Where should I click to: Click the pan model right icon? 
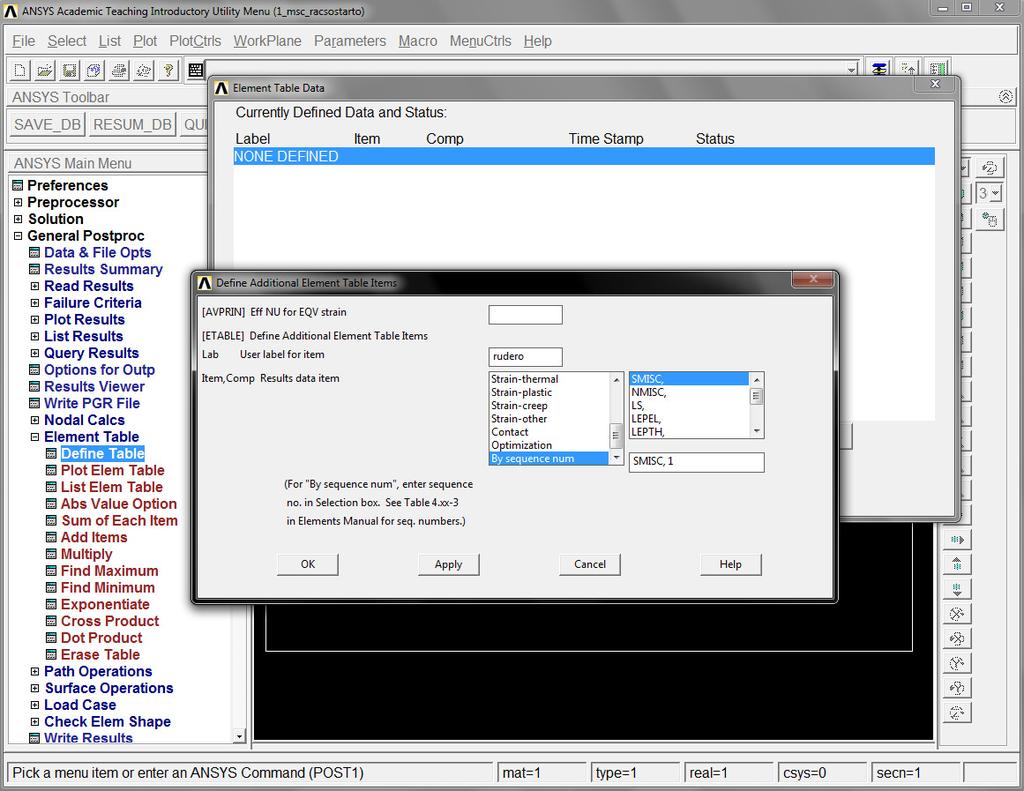[x=957, y=540]
